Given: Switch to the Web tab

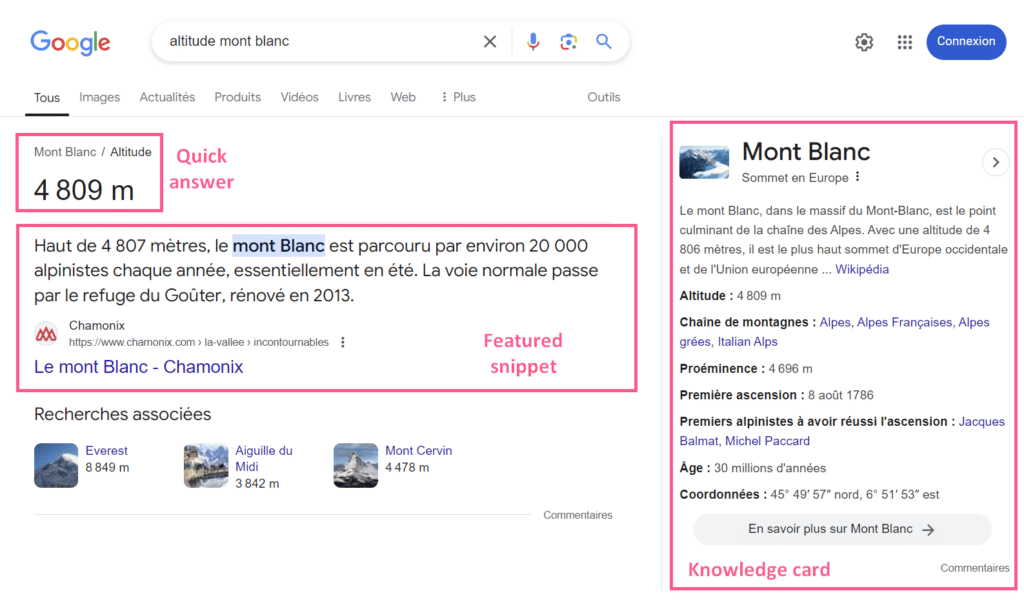Looking at the screenshot, I should pos(403,97).
